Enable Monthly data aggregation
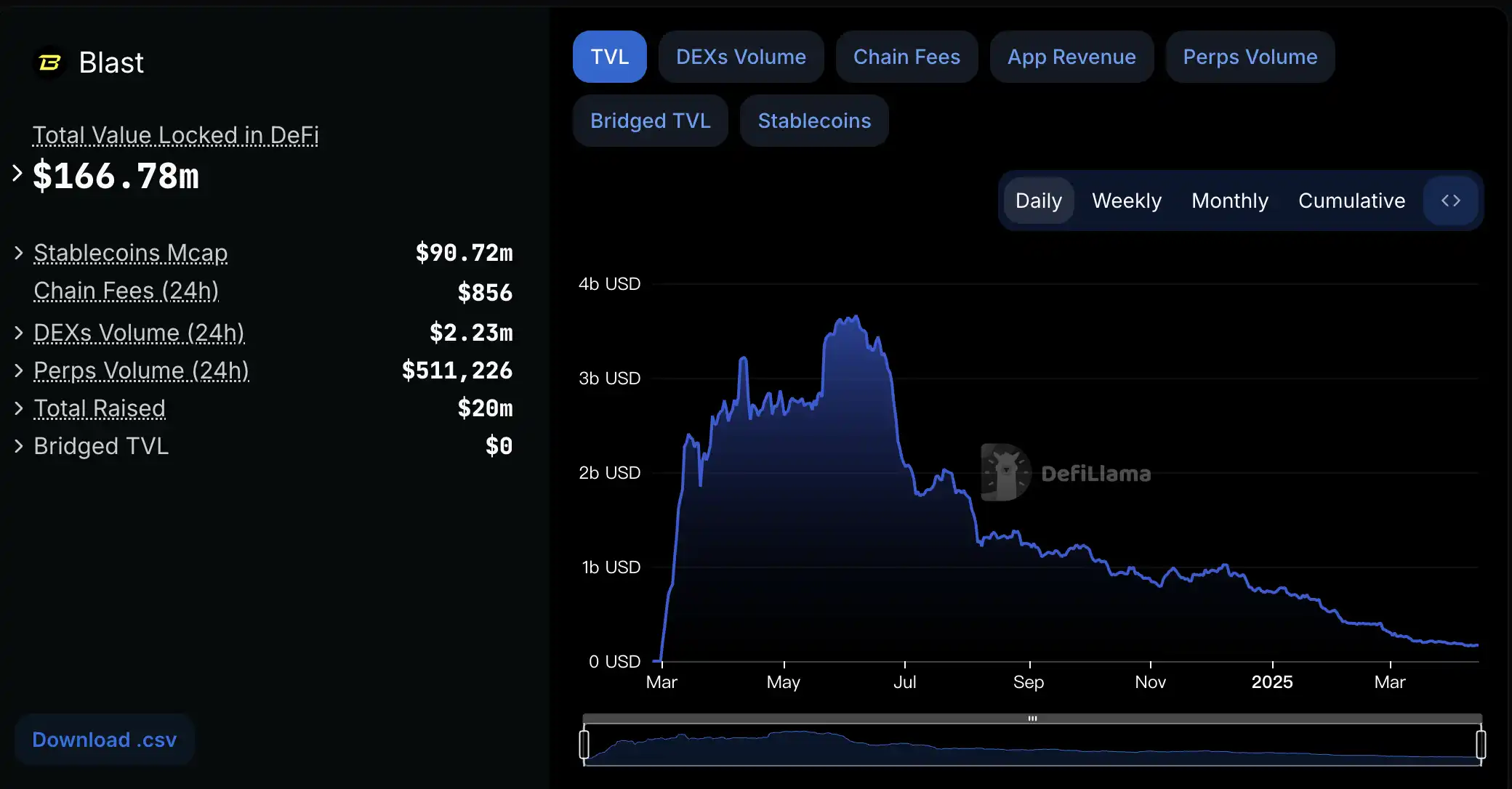 tap(1229, 201)
